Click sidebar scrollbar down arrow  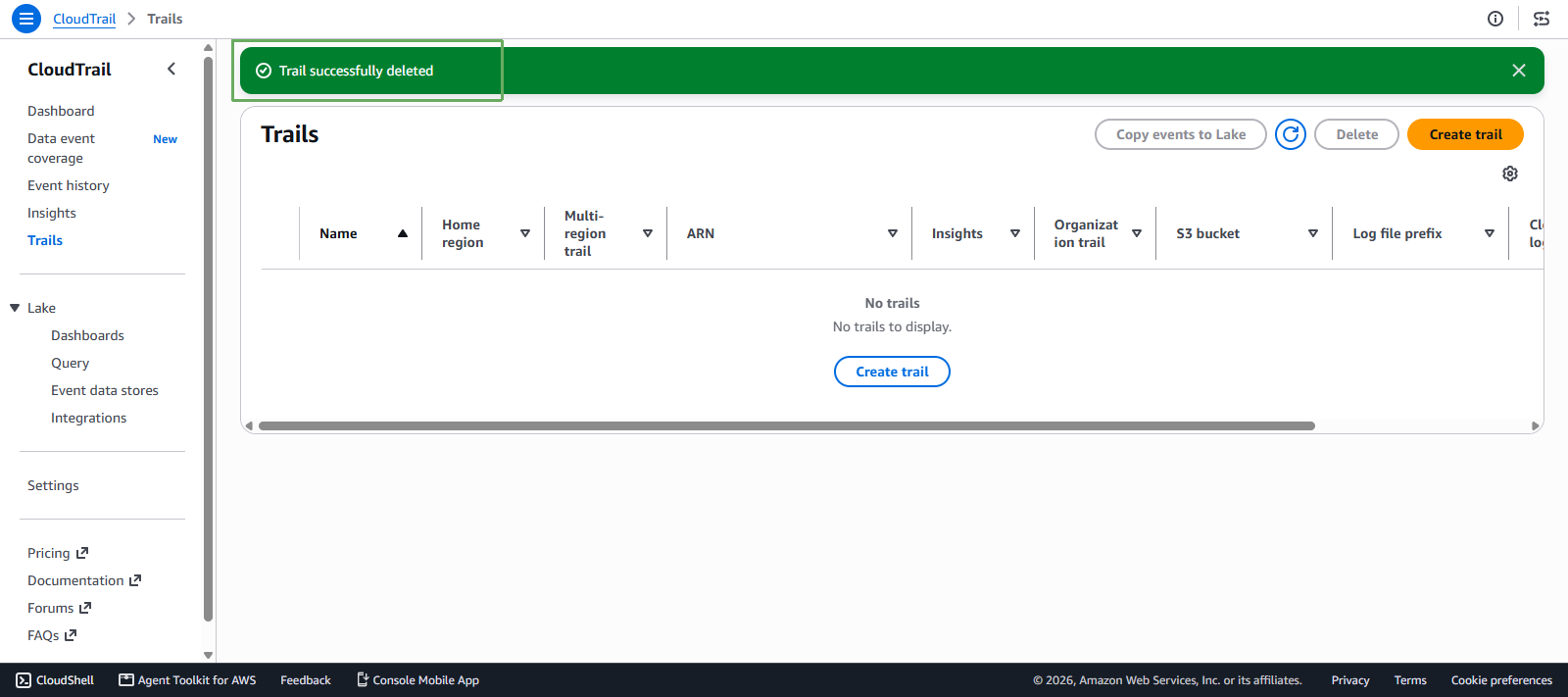pos(208,655)
